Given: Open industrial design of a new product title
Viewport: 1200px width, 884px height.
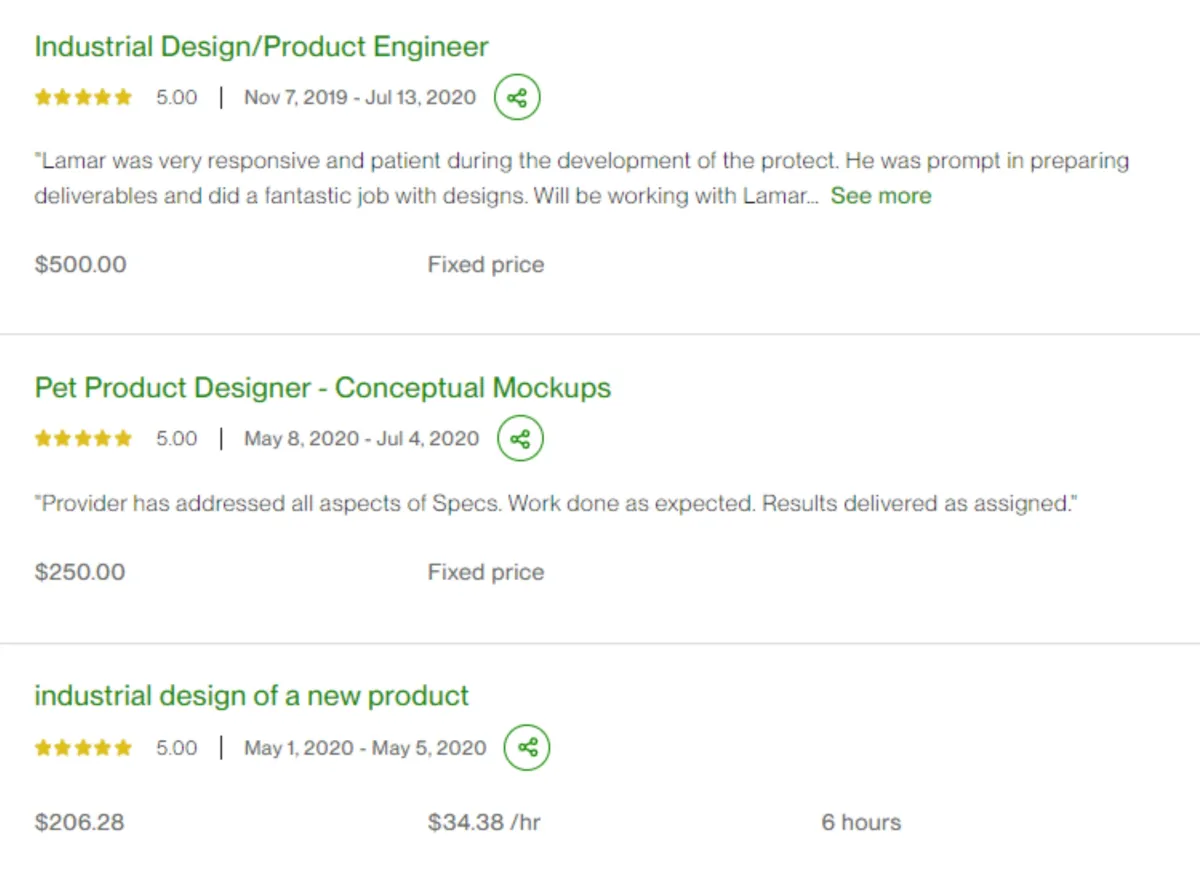Looking at the screenshot, I should pos(251,696).
